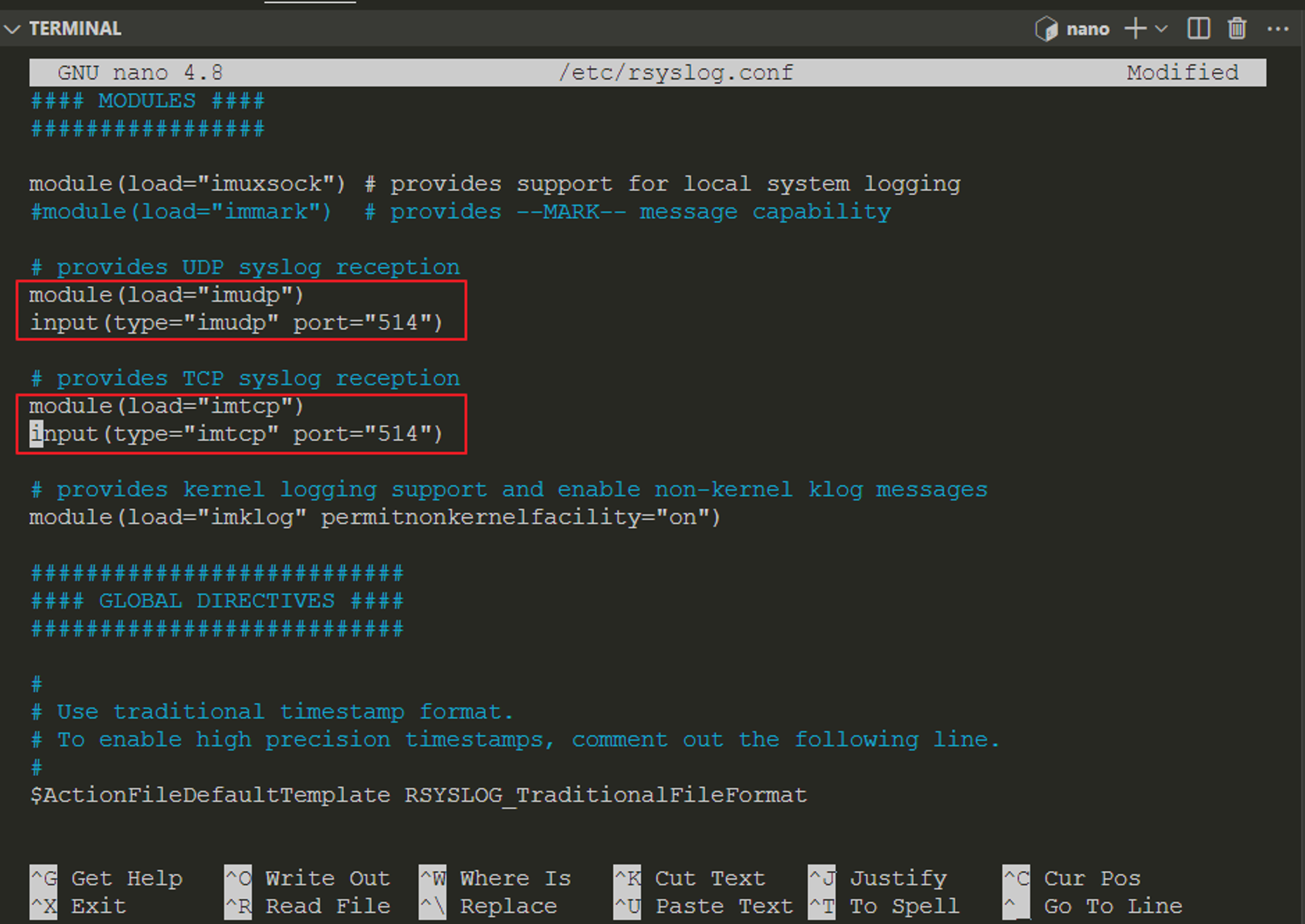Collapse the TERMINAL panel chevron

coord(12,29)
